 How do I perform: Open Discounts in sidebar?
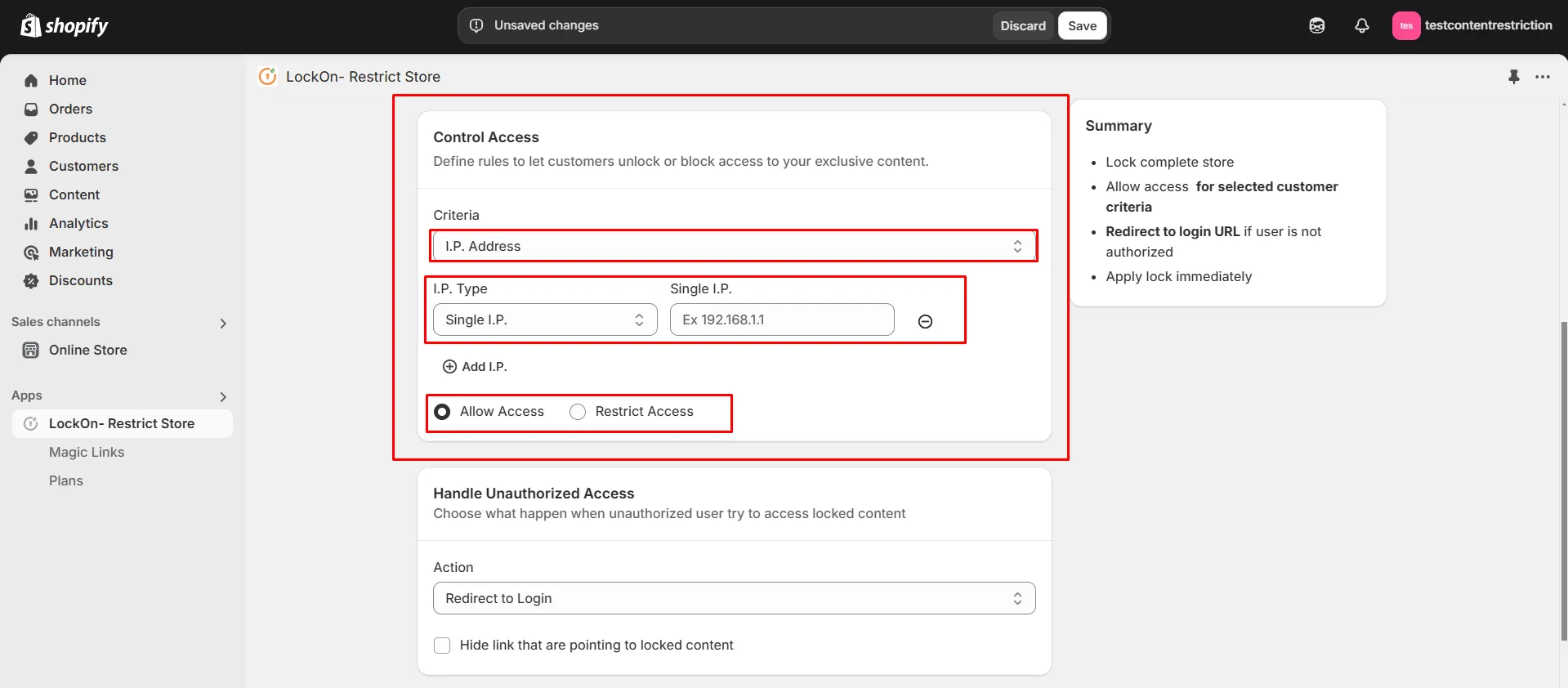(x=81, y=280)
